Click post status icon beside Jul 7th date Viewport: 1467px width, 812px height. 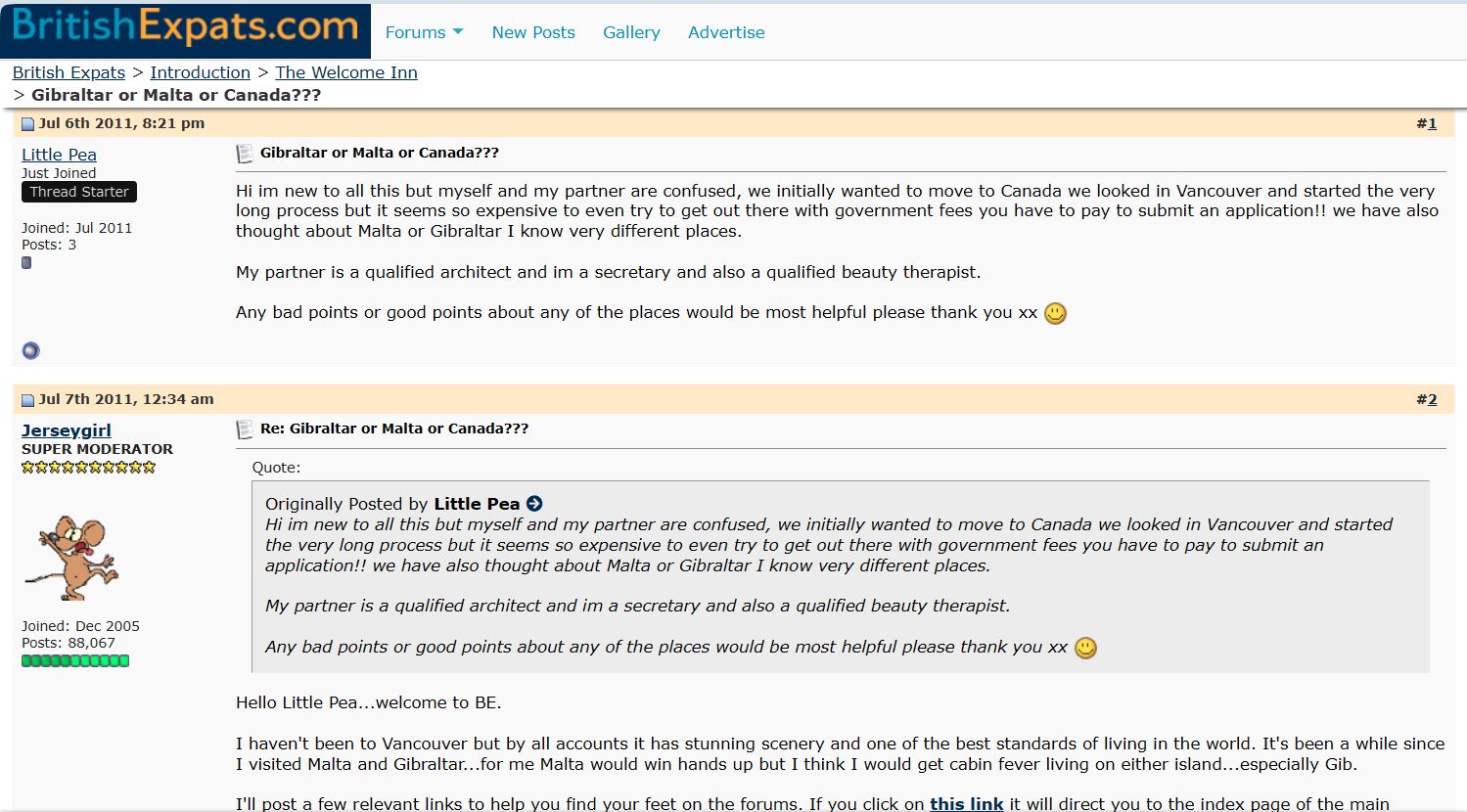point(27,400)
